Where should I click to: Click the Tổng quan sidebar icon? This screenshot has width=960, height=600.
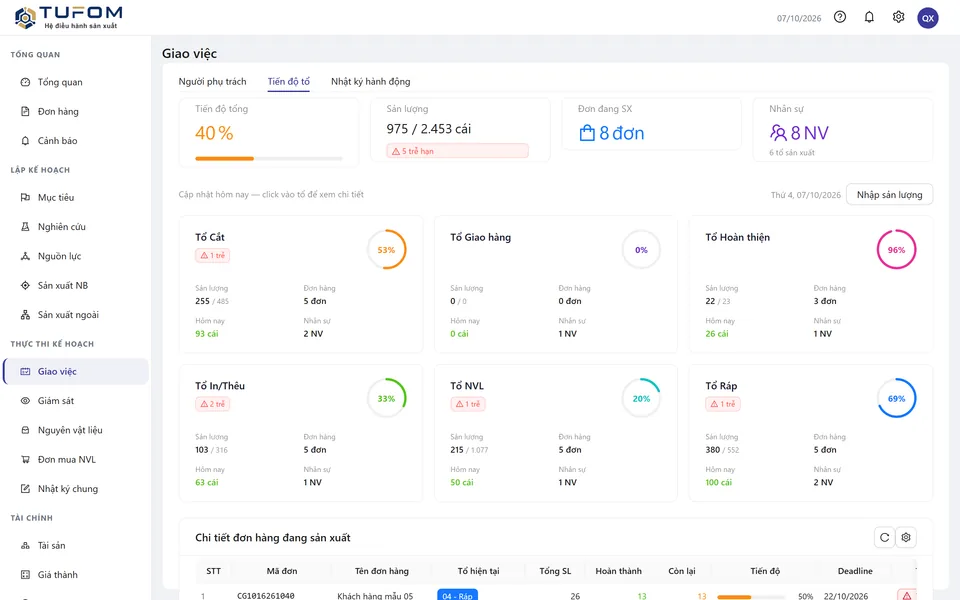tap(25, 82)
